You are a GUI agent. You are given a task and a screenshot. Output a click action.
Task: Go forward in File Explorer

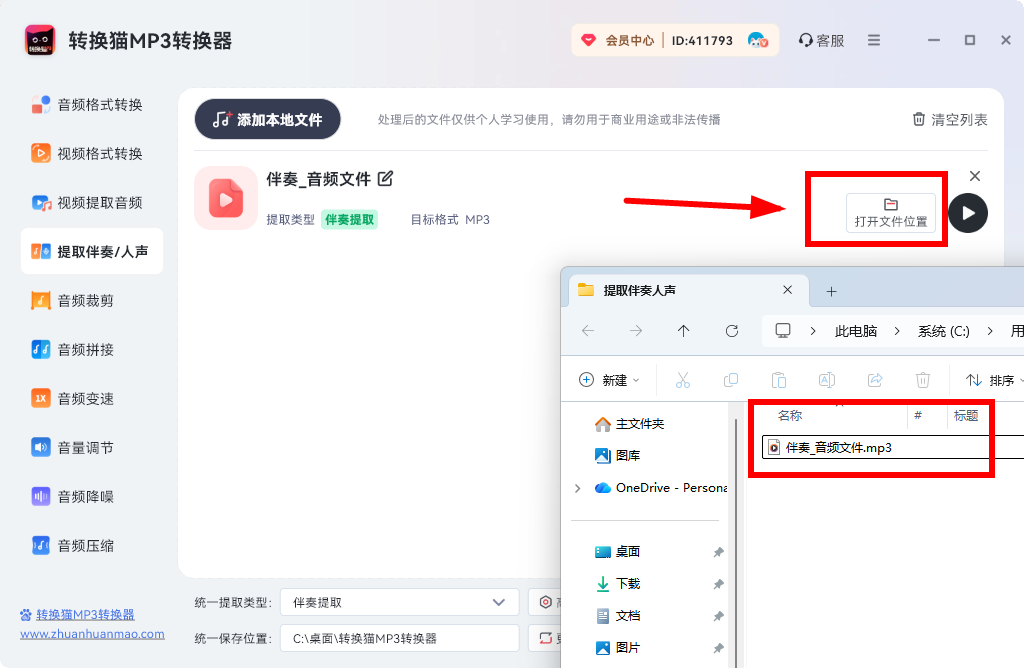pyautogui.click(x=635, y=330)
